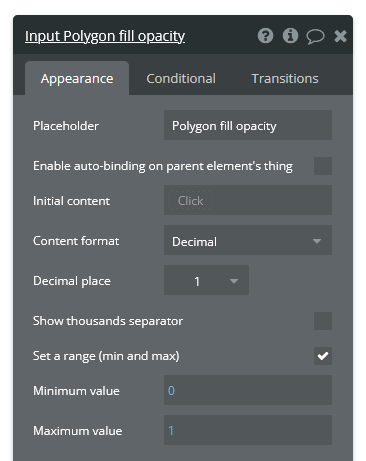
Task: Enable auto-binding on parent element's thing
Action: coord(323,166)
